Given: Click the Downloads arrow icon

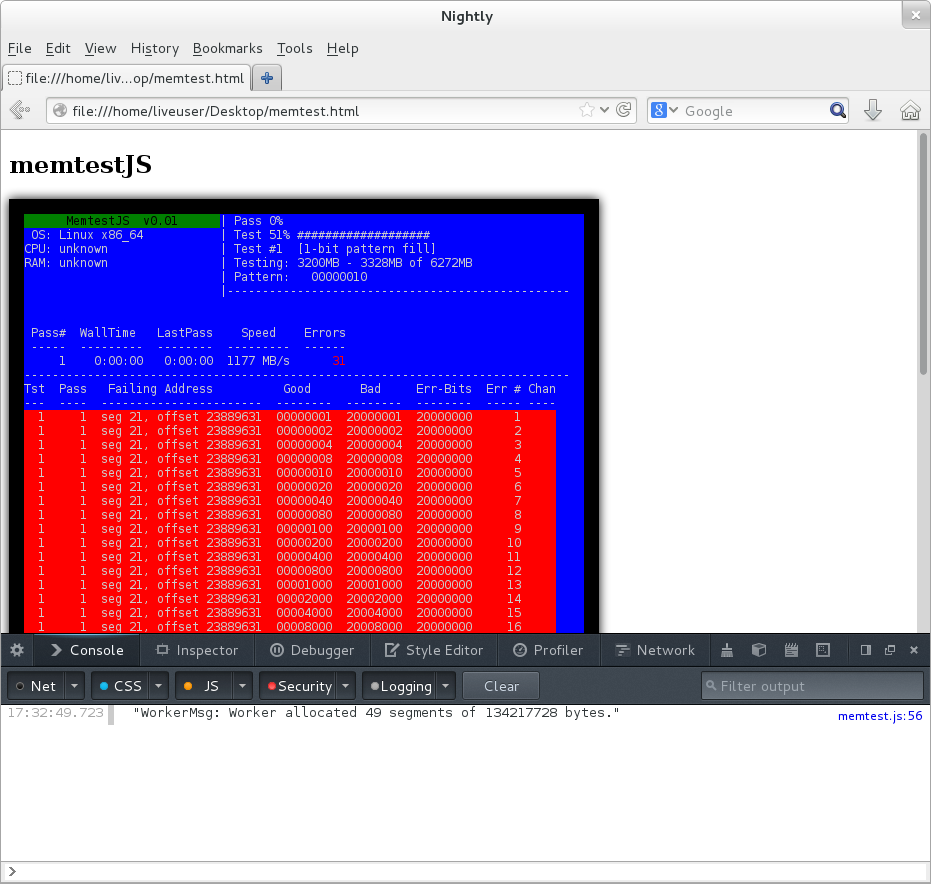Looking at the screenshot, I should point(872,111).
